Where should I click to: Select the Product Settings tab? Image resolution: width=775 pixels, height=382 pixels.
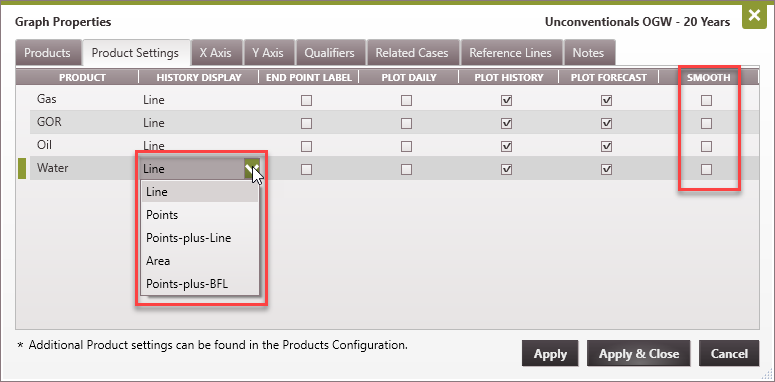point(135,53)
